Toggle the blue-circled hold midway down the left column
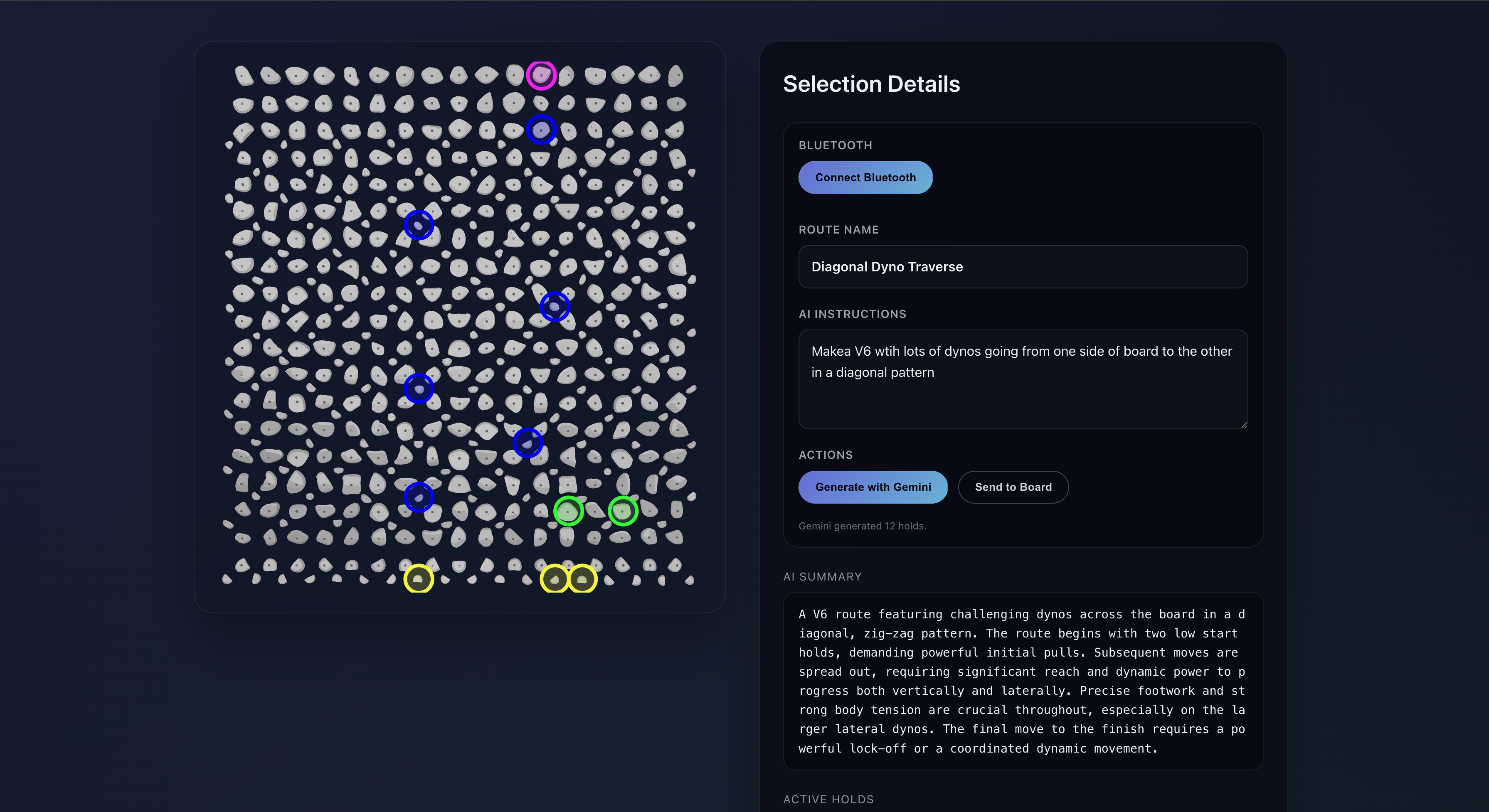Screen dimensions: 1489x812 point(419,389)
